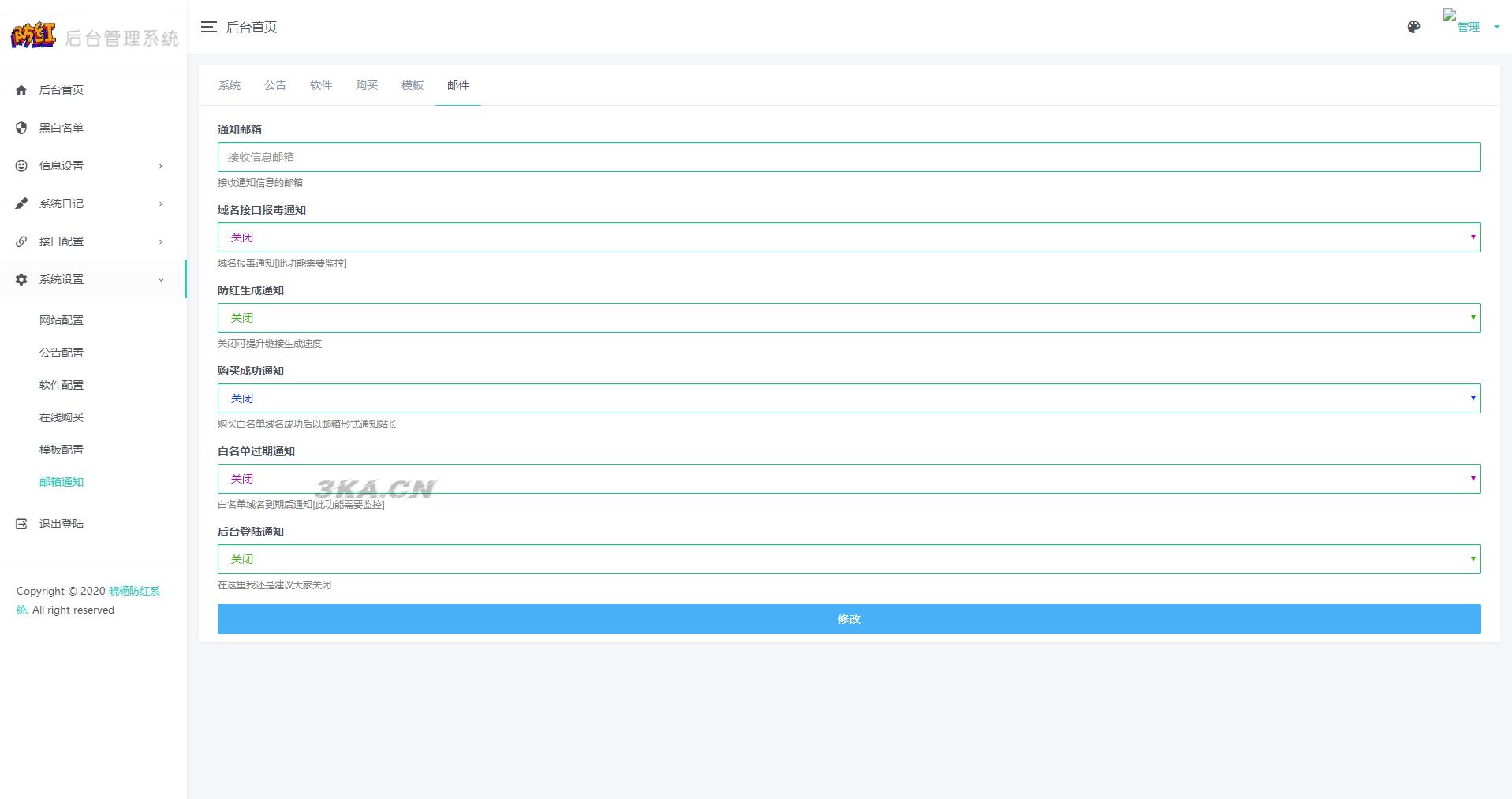Screen dimensions: 1512x799
Task: Switch to the 系统 tab
Action: coord(230,85)
